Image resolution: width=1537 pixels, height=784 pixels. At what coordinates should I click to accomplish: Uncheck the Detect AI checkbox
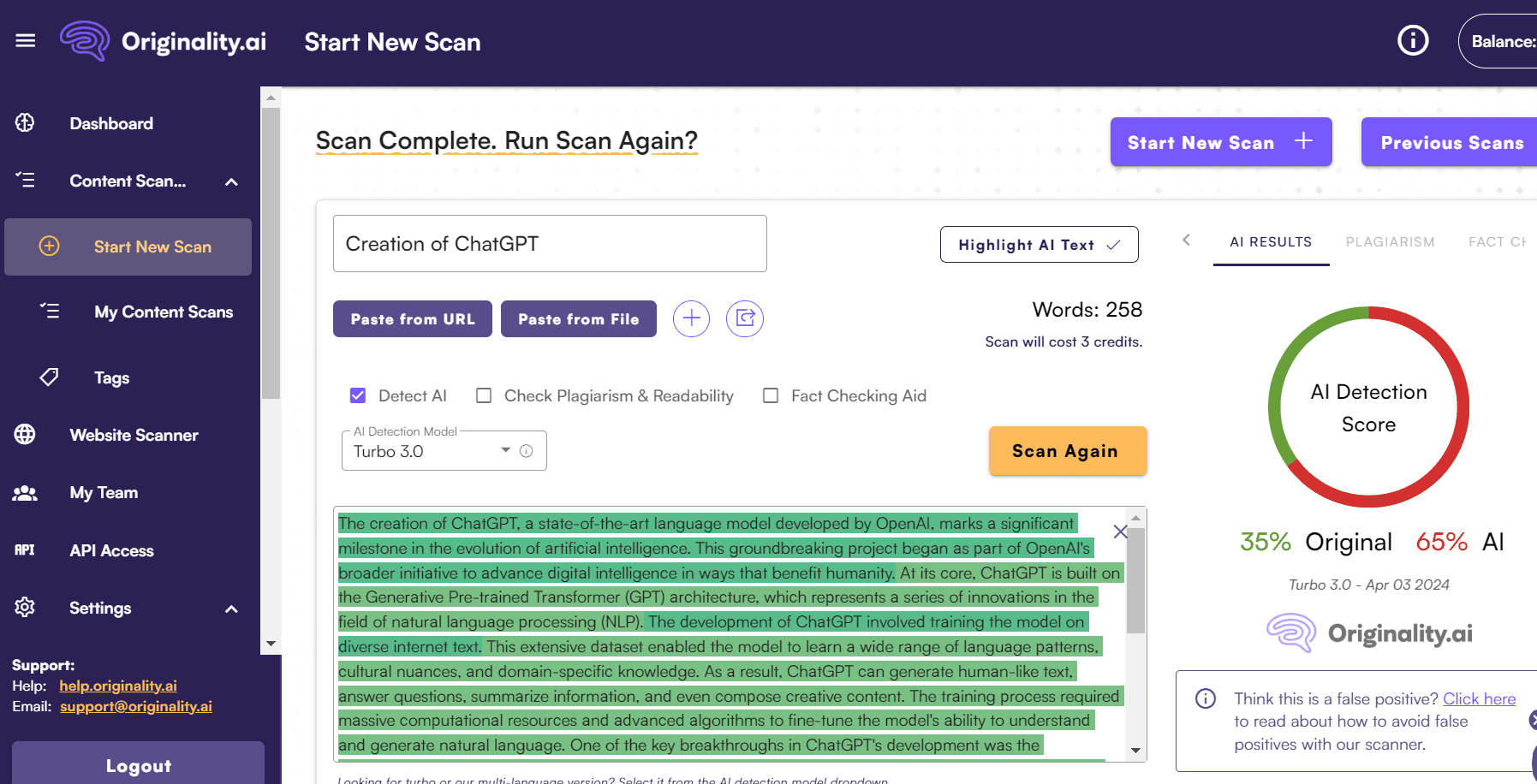tap(358, 395)
